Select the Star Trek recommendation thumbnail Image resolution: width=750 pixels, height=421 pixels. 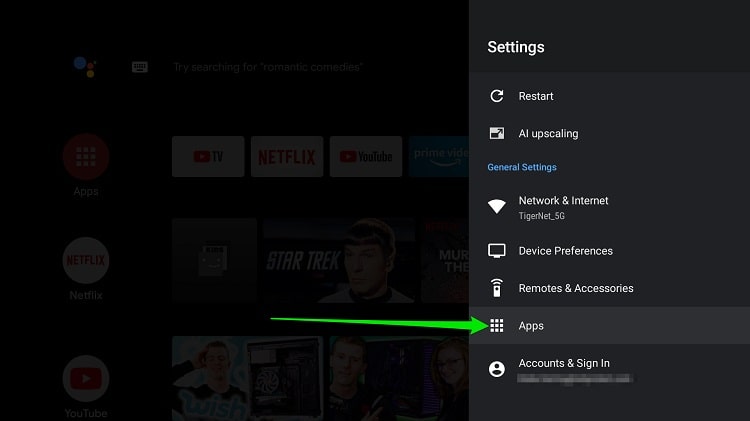339,260
